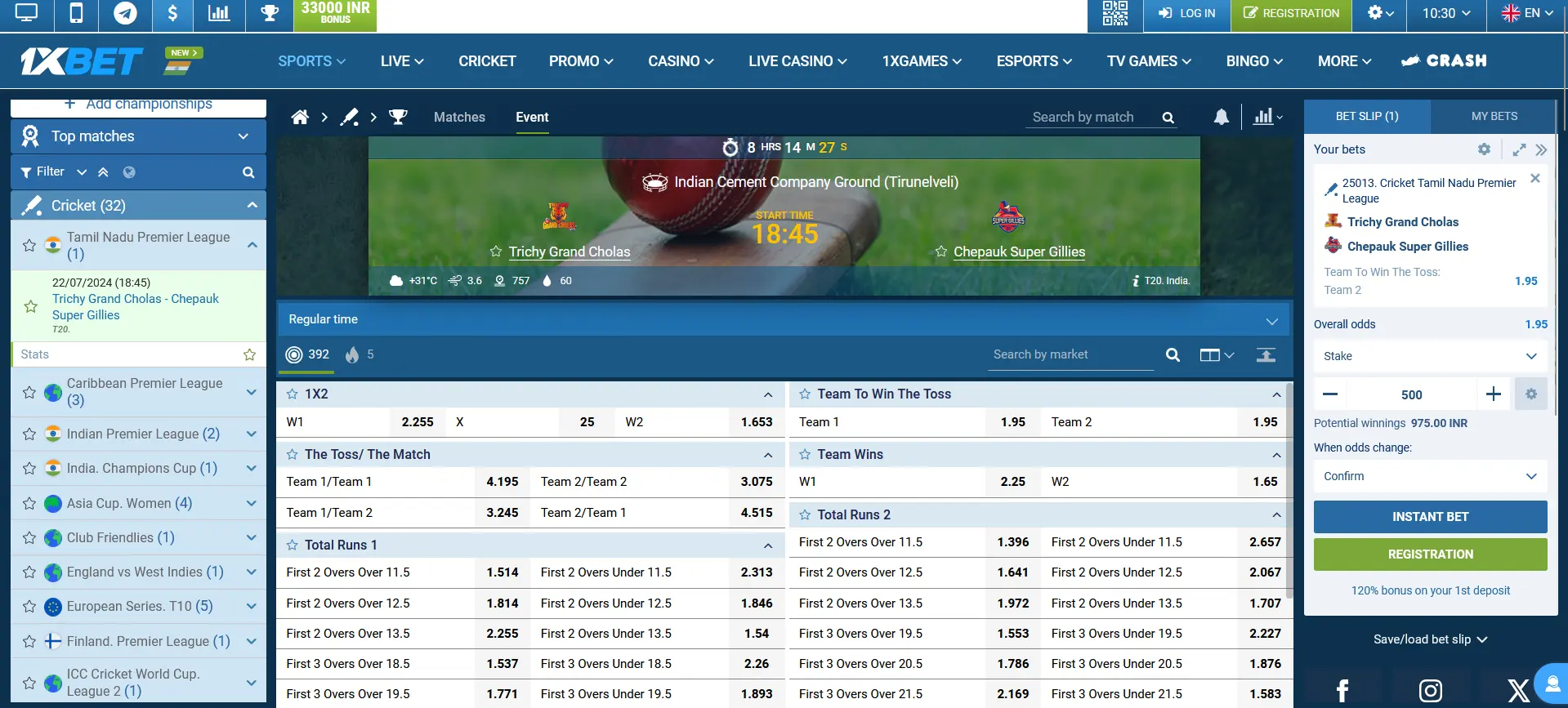The height and width of the screenshot is (708, 1568).
Task: Open ESPORTS menu
Action: (1034, 61)
